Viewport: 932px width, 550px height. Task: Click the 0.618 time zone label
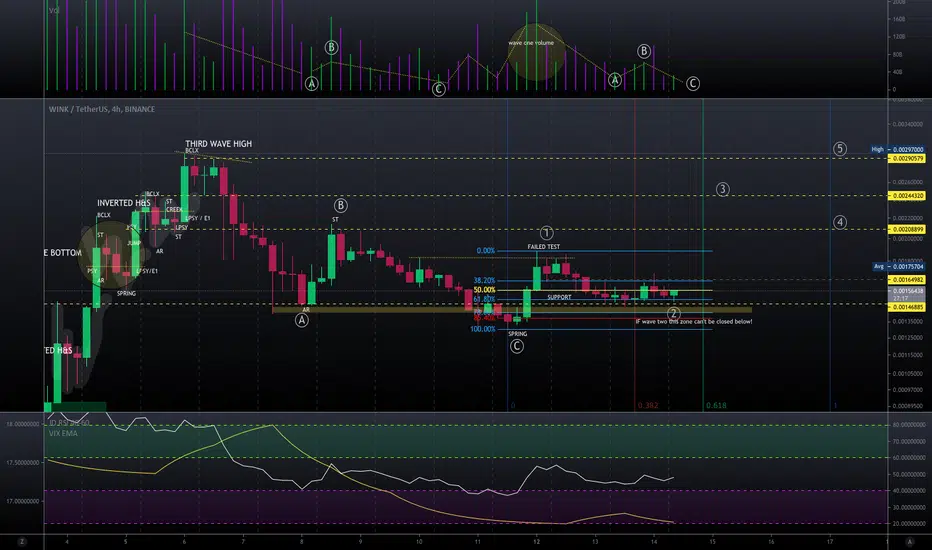[x=716, y=406]
